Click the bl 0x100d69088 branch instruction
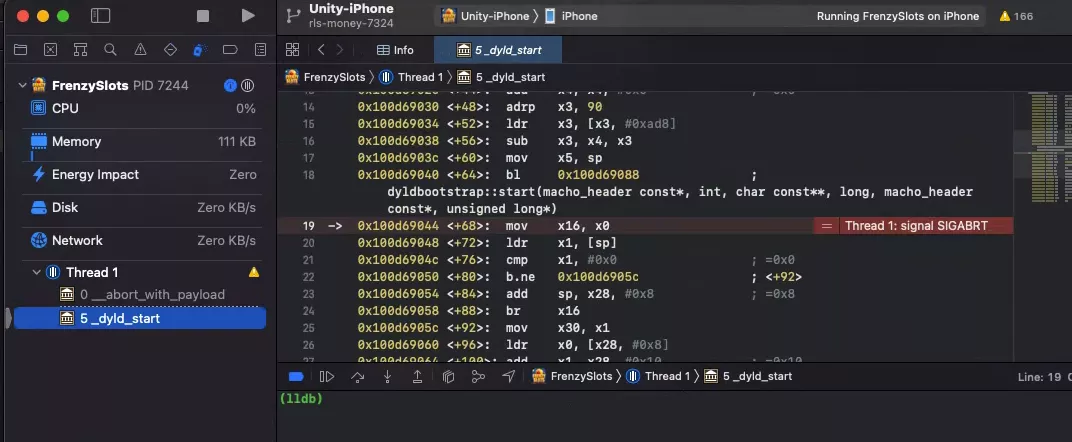This screenshot has height=442, width=1072. pos(572,175)
